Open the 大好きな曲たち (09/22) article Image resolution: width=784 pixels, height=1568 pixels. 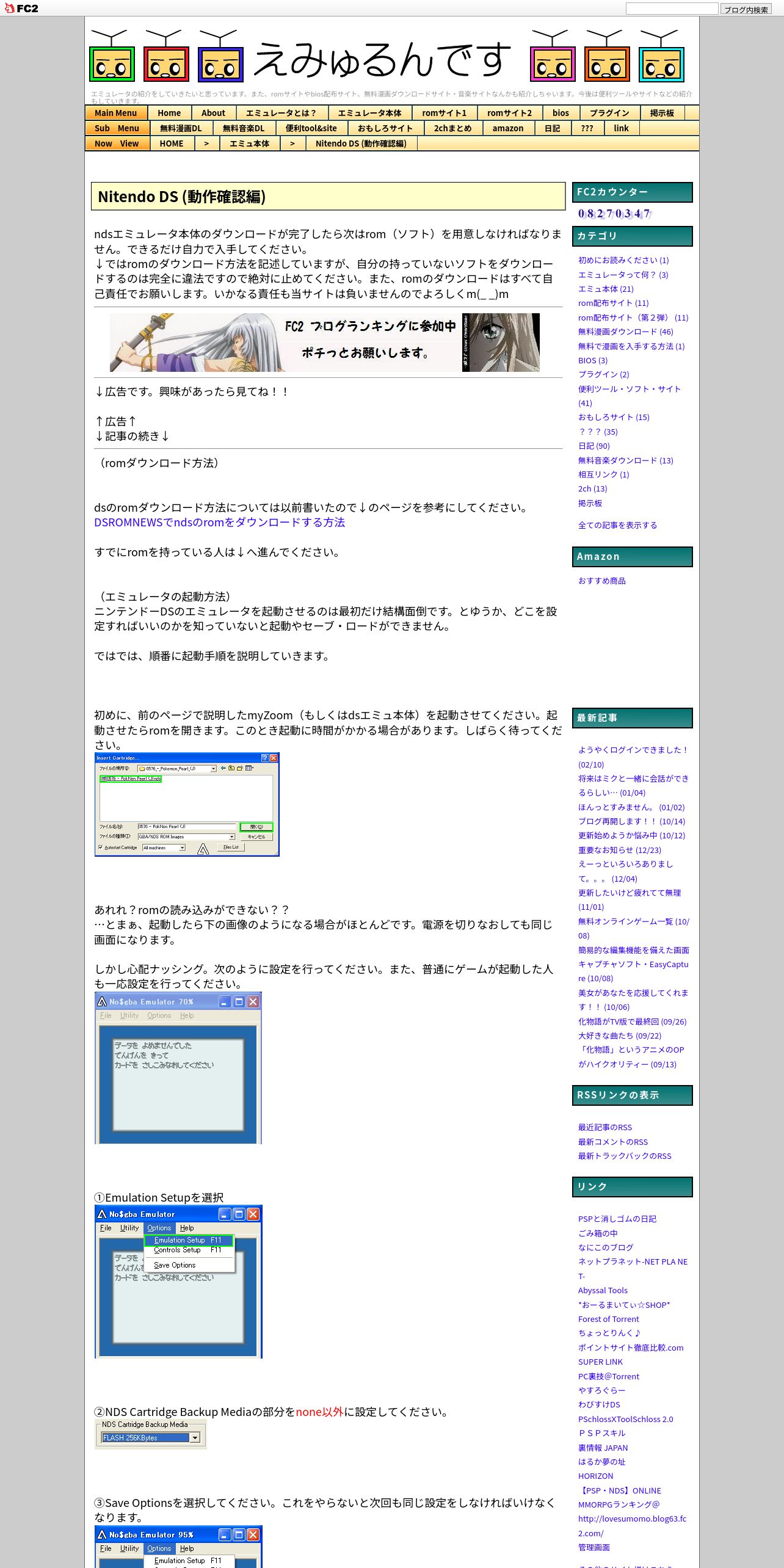pos(620,1036)
